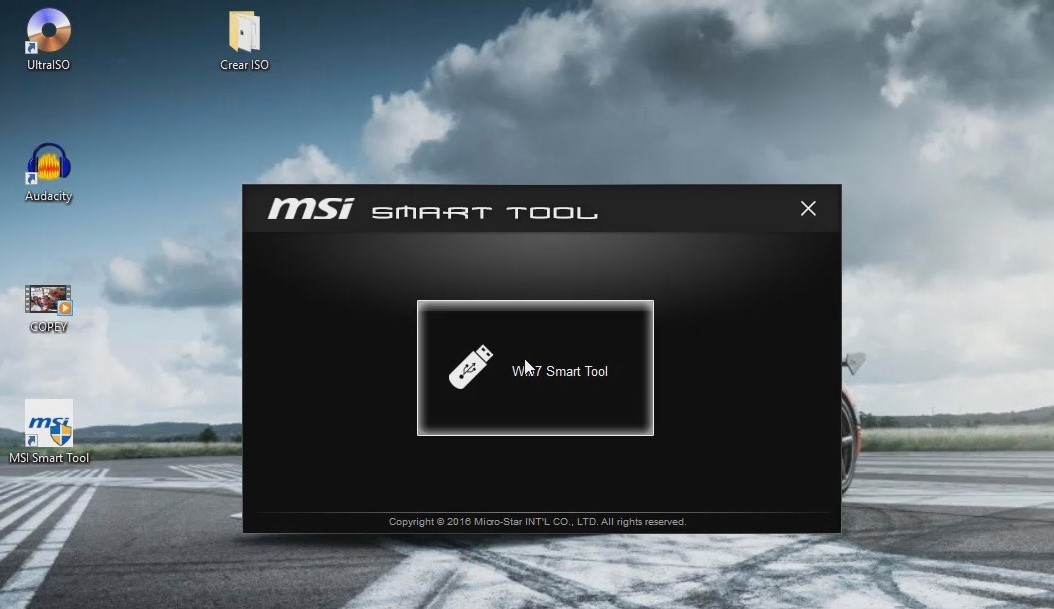Close the MSI Smart Tool window
The image size is (1054, 609).
pos(808,208)
